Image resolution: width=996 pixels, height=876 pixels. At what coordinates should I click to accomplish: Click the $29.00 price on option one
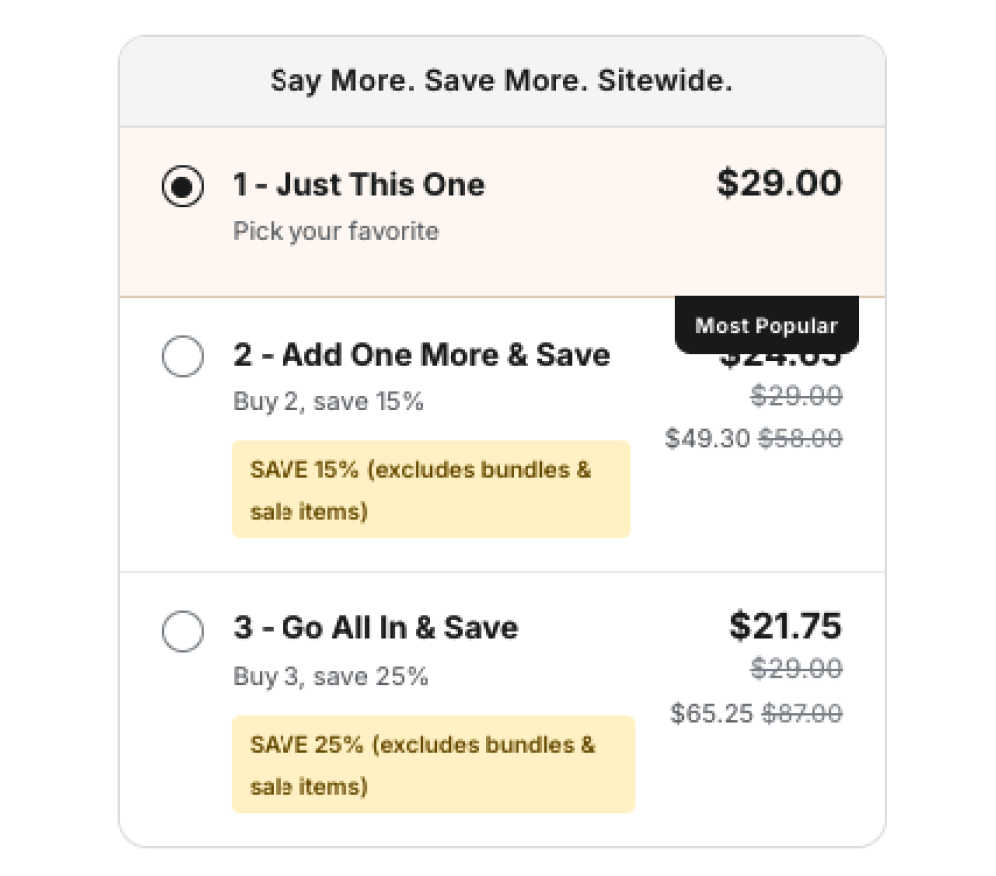pos(779,184)
